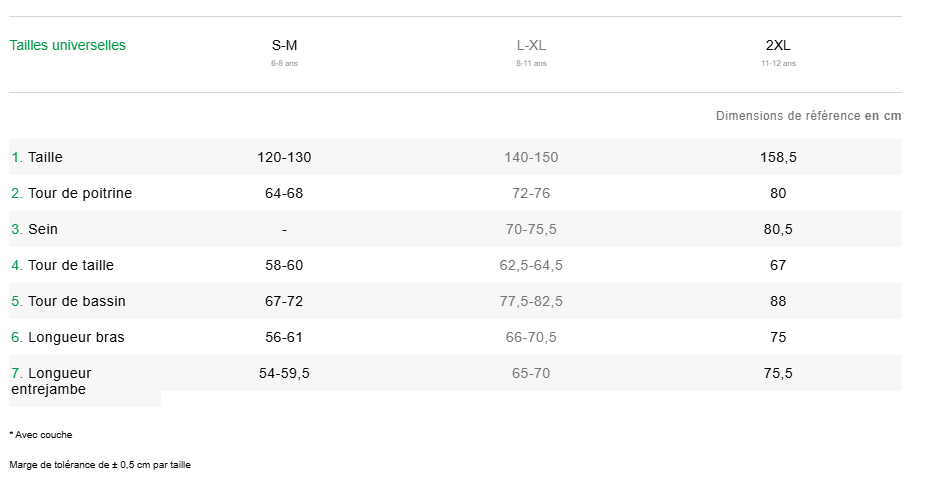Click the 158,5 height value for 2XL

tap(778, 157)
